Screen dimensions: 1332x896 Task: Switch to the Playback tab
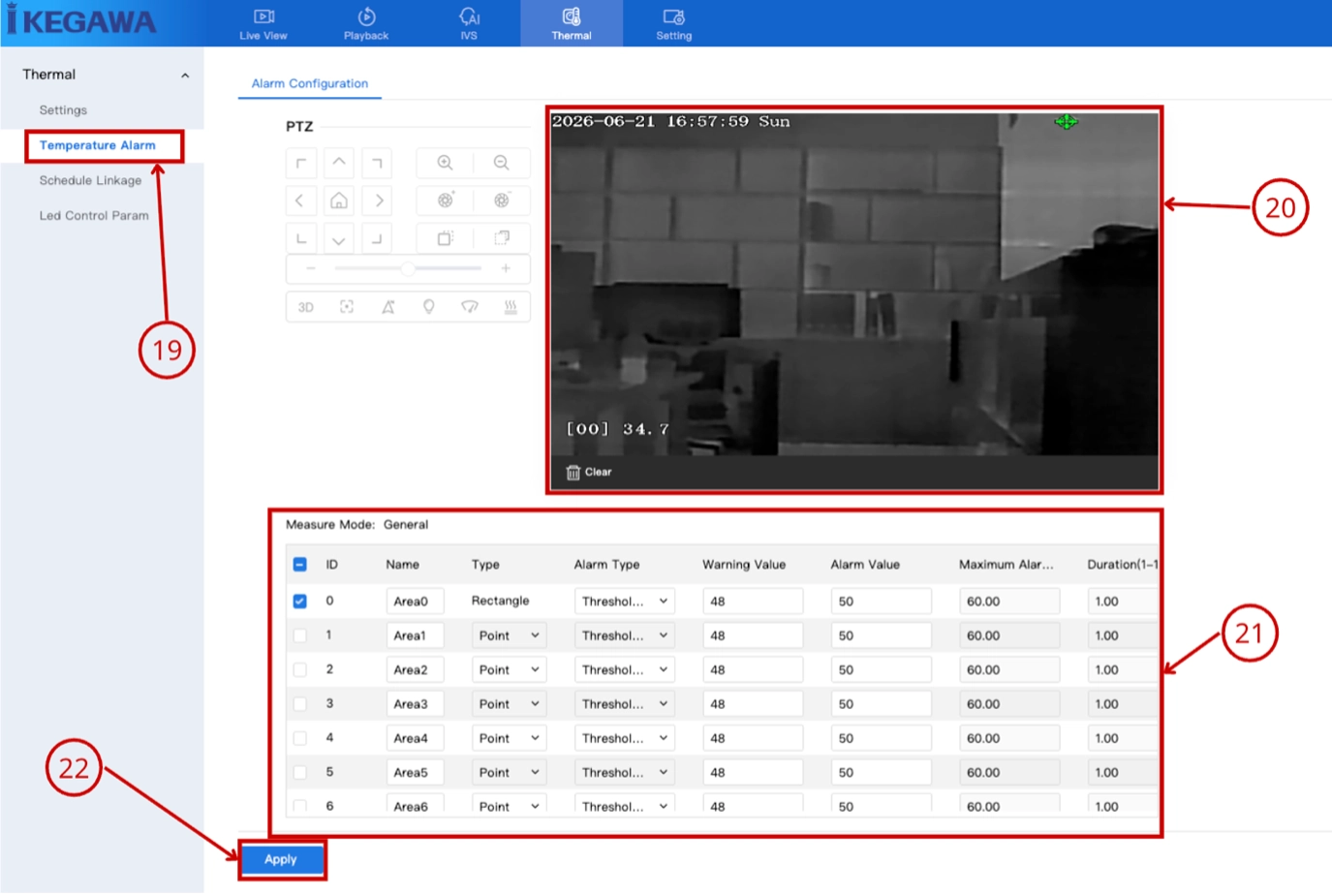point(366,23)
